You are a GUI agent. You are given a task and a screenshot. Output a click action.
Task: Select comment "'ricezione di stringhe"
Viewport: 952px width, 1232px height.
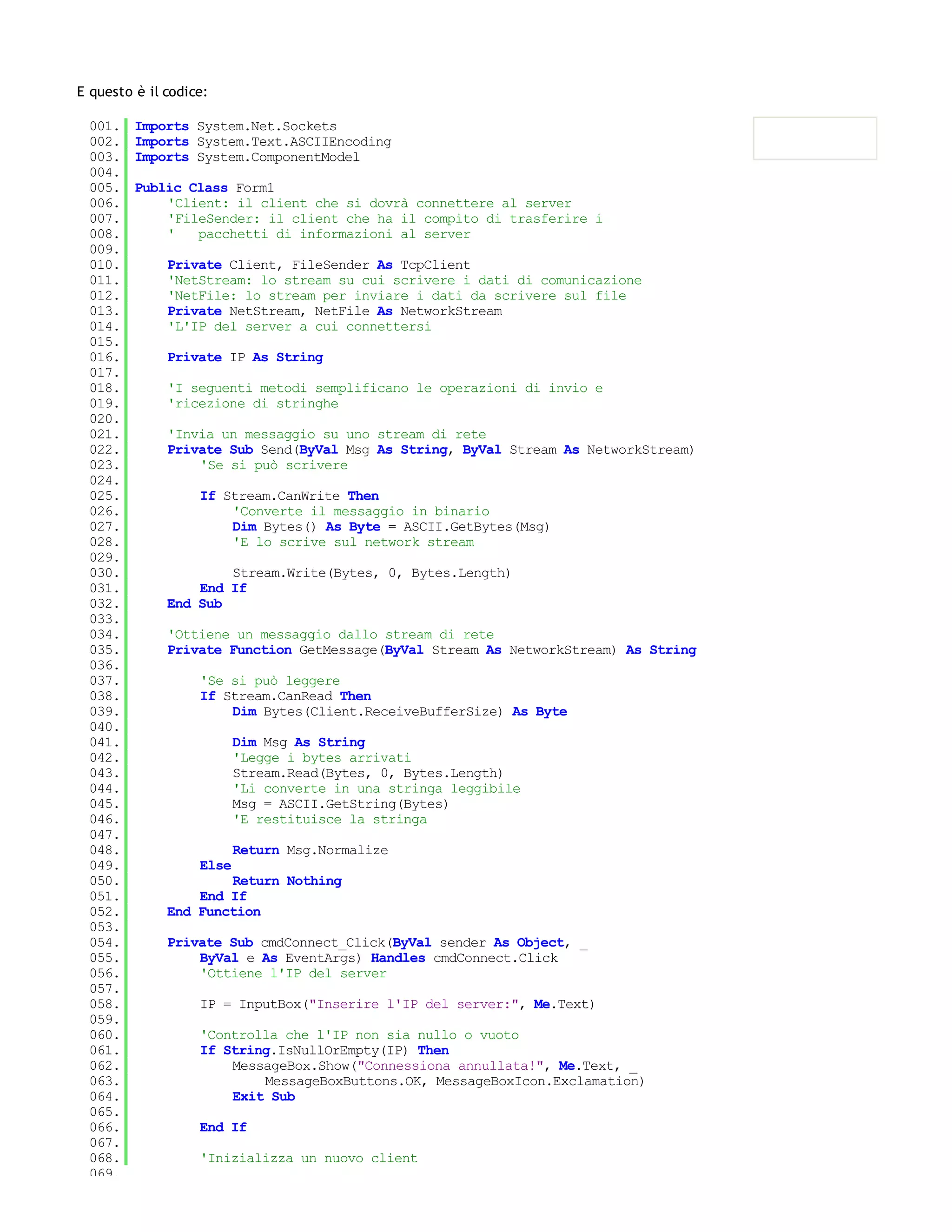pos(253,404)
